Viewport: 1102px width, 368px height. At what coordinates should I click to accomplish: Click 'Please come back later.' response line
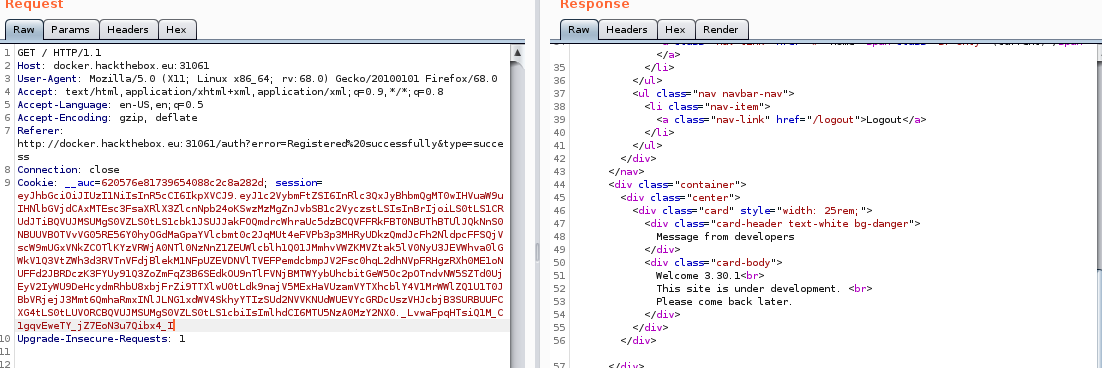click(725, 301)
